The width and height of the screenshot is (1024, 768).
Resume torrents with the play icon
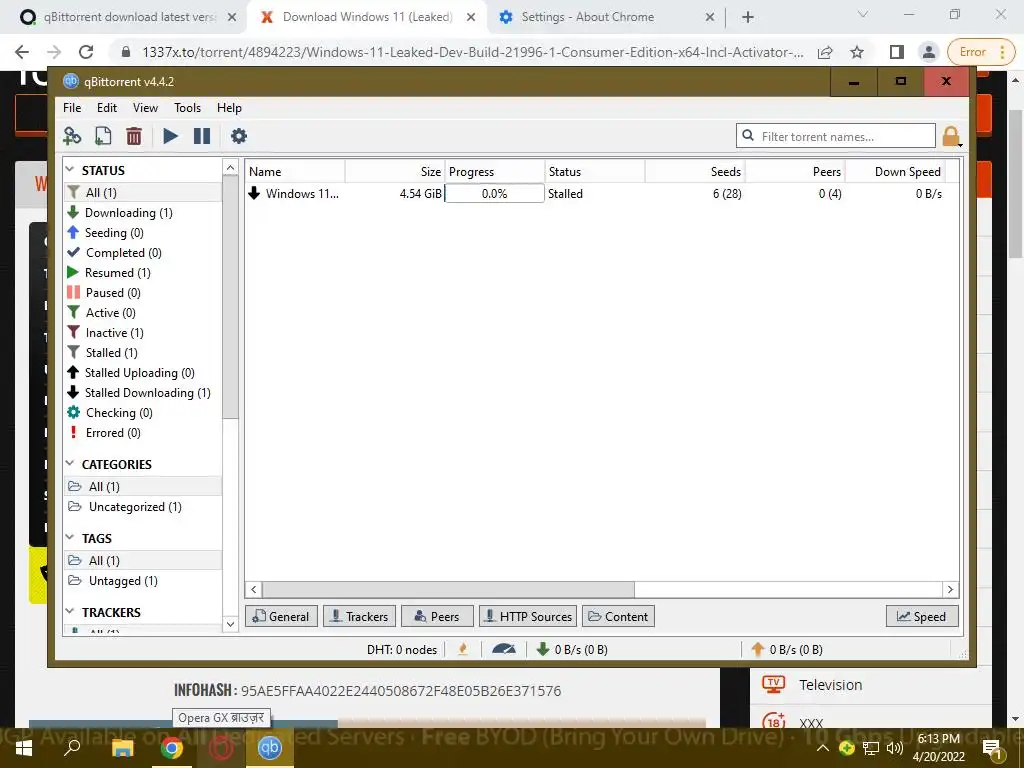click(170, 136)
